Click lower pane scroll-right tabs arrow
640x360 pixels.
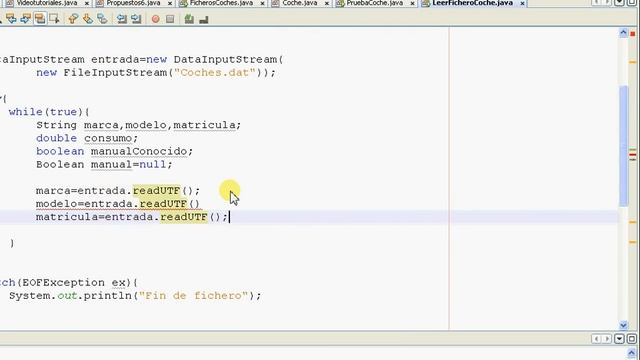pyautogui.click(x=607, y=339)
